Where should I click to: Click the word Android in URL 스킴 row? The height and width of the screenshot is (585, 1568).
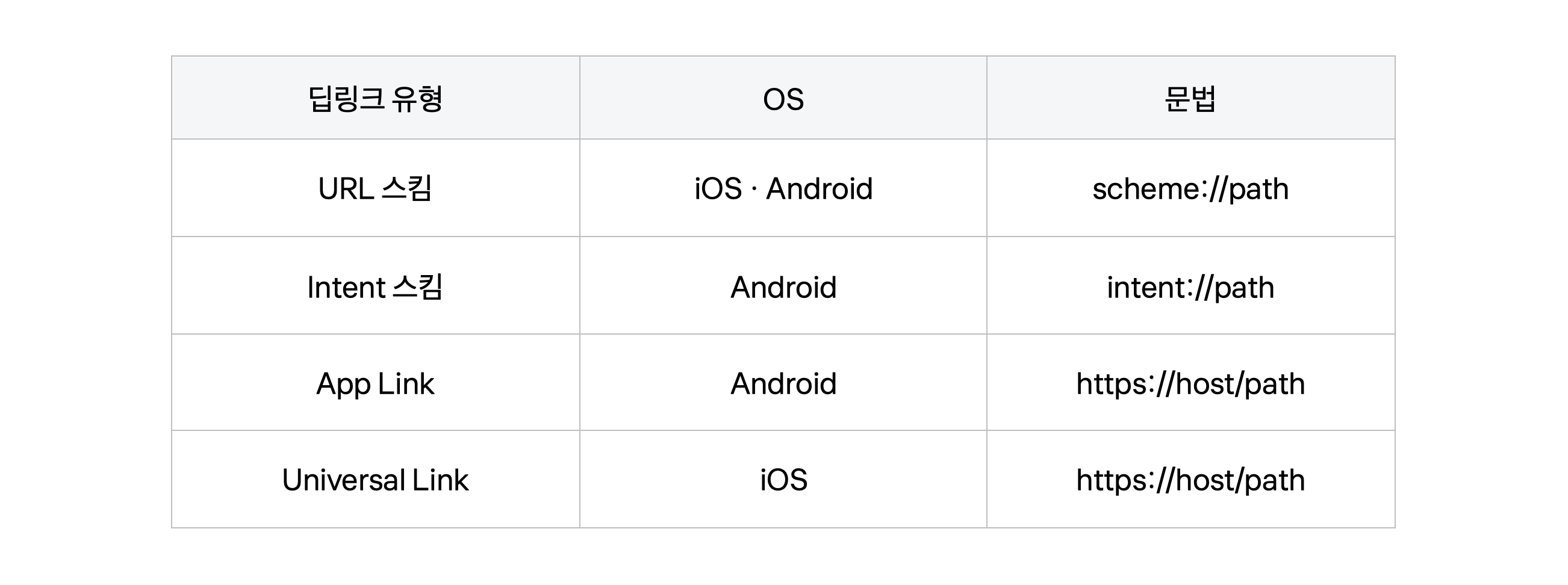point(819,188)
